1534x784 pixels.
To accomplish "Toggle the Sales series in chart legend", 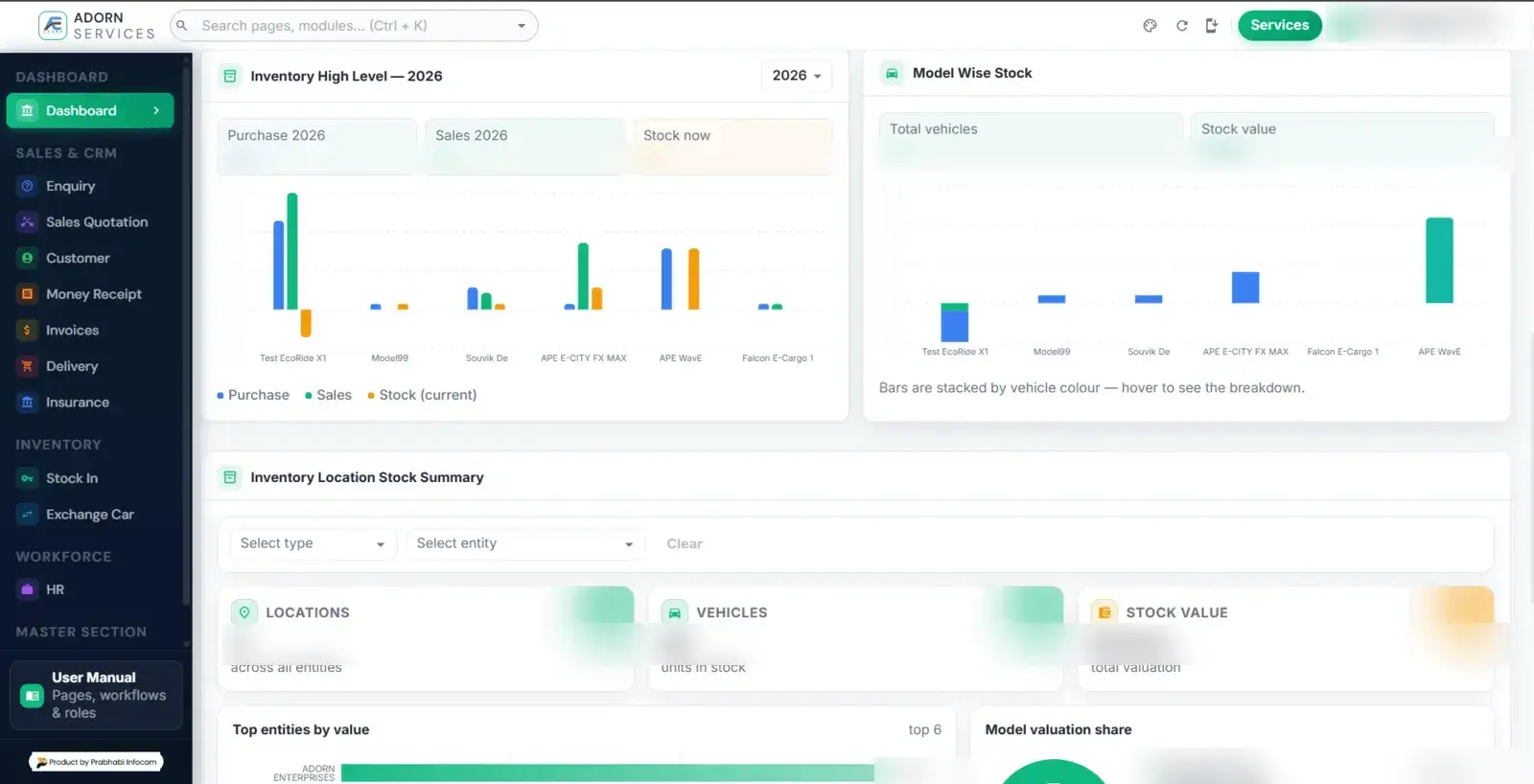I will (328, 395).
